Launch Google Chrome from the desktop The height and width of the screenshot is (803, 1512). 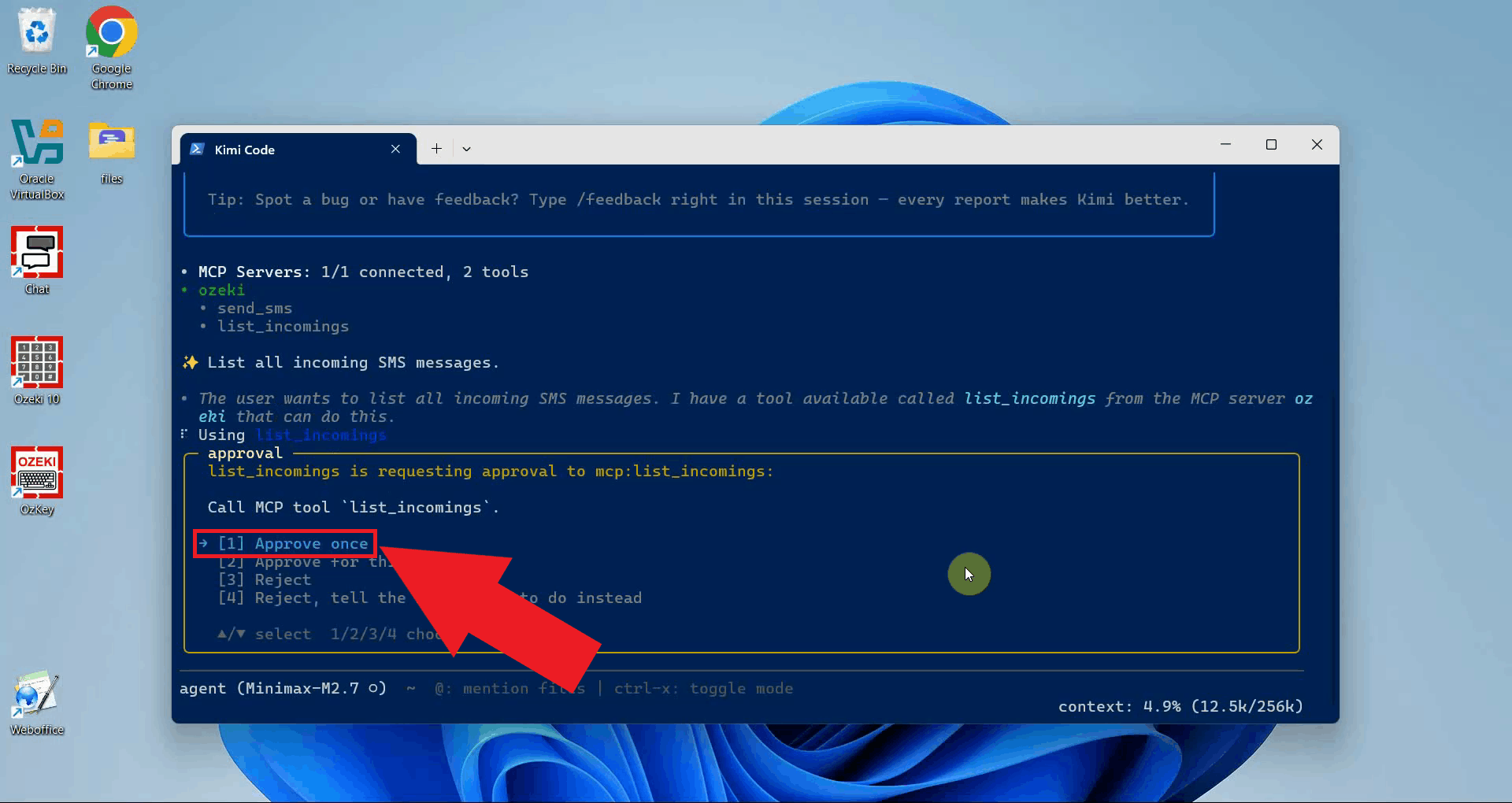point(111,47)
